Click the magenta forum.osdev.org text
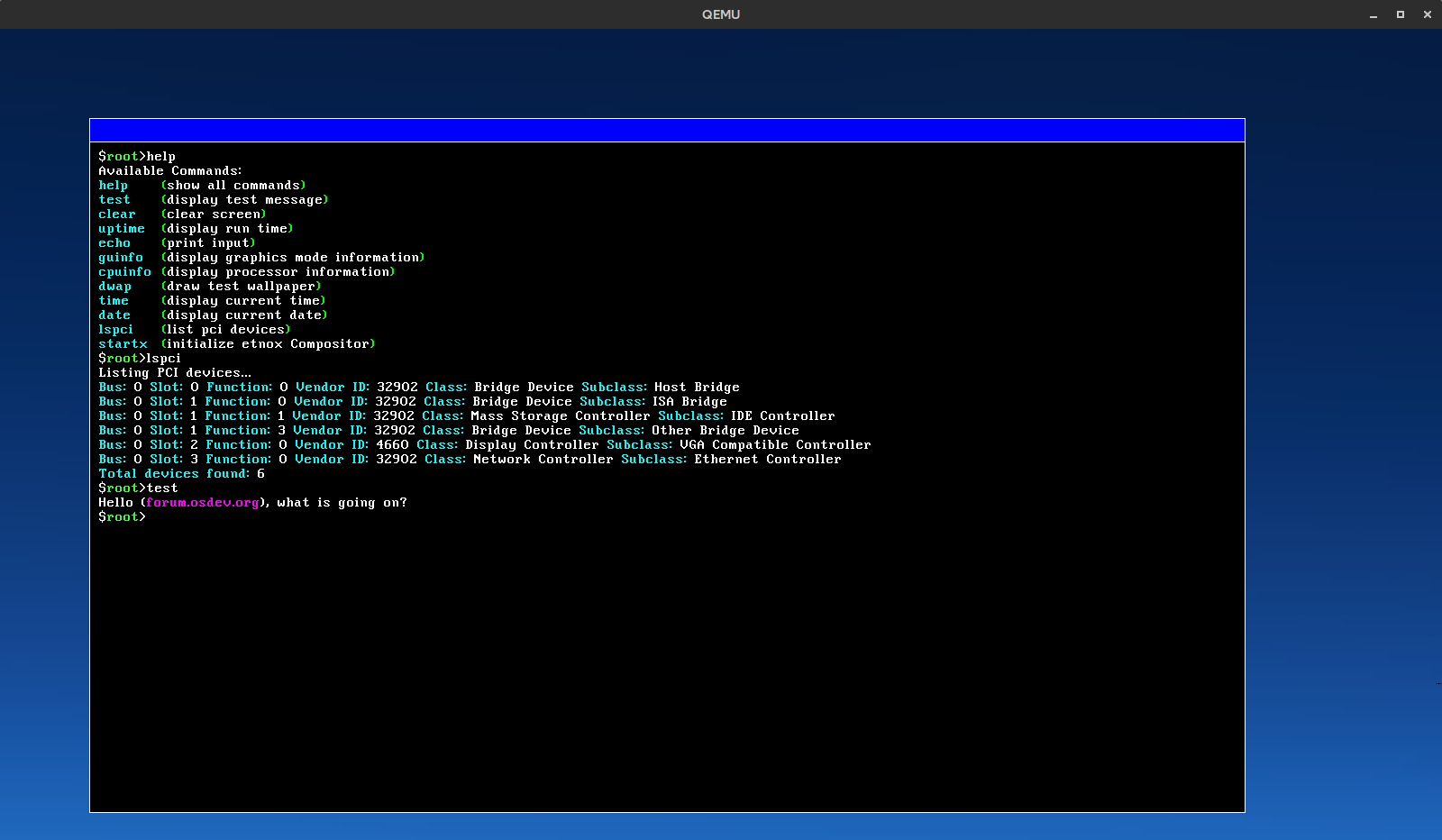This screenshot has width=1442, height=840. 203,503
